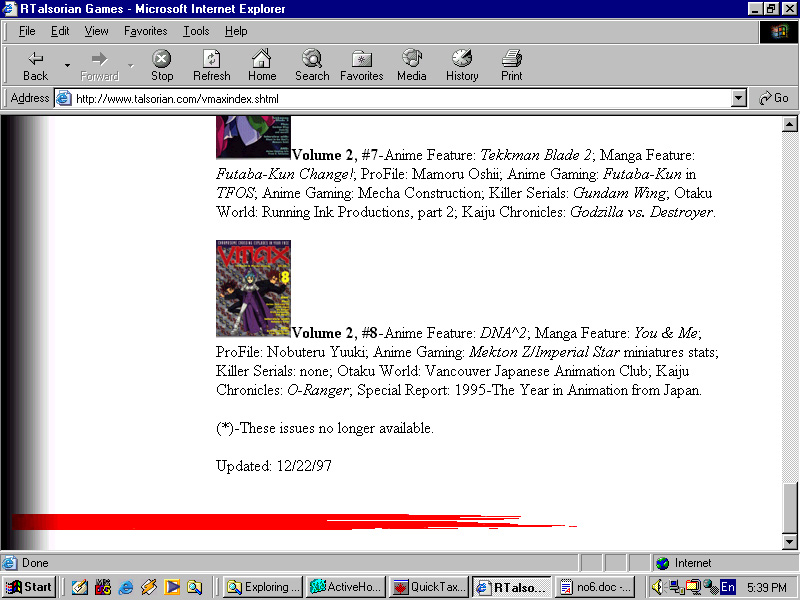Expand the address bar dropdown list

pos(738,98)
